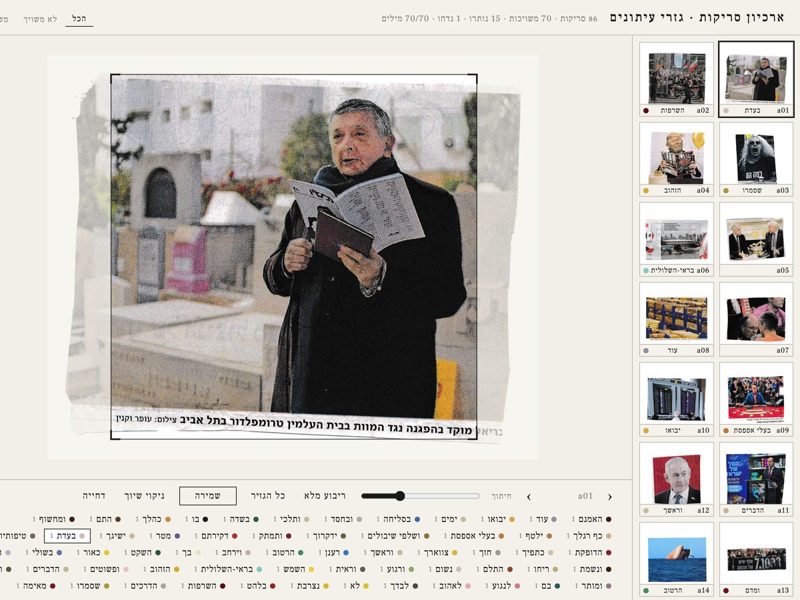Click the כהלך word chip
Viewport: 800px width, 600px height.
point(154,519)
